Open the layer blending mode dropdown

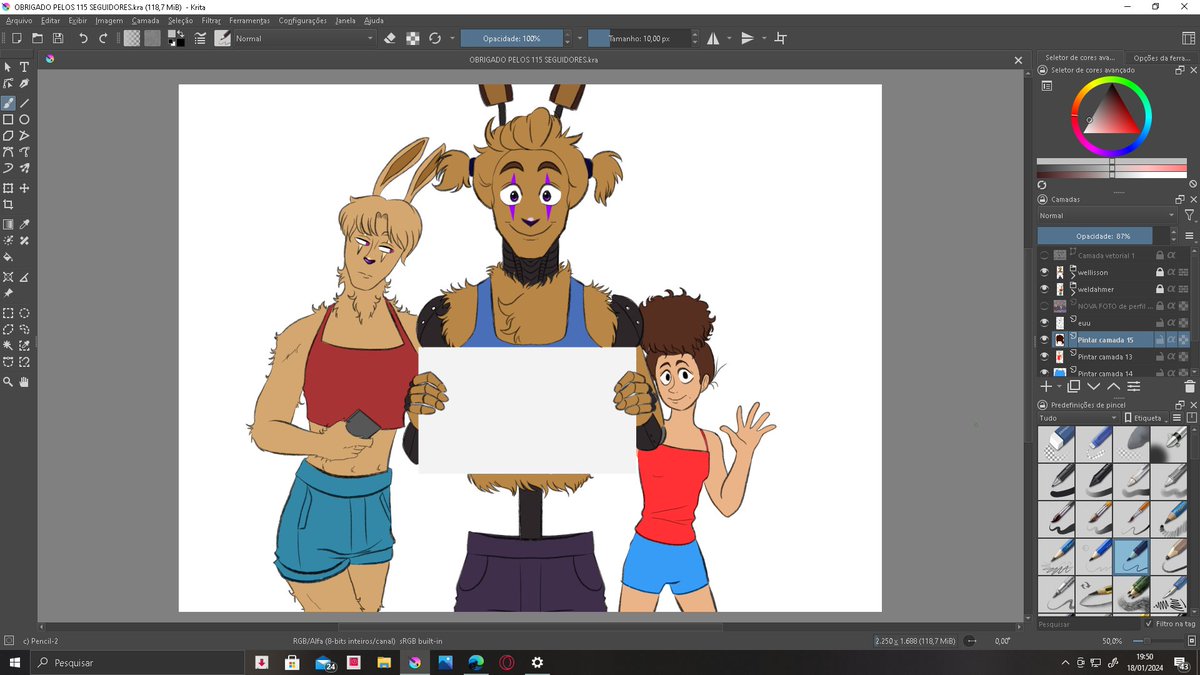coord(1107,215)
